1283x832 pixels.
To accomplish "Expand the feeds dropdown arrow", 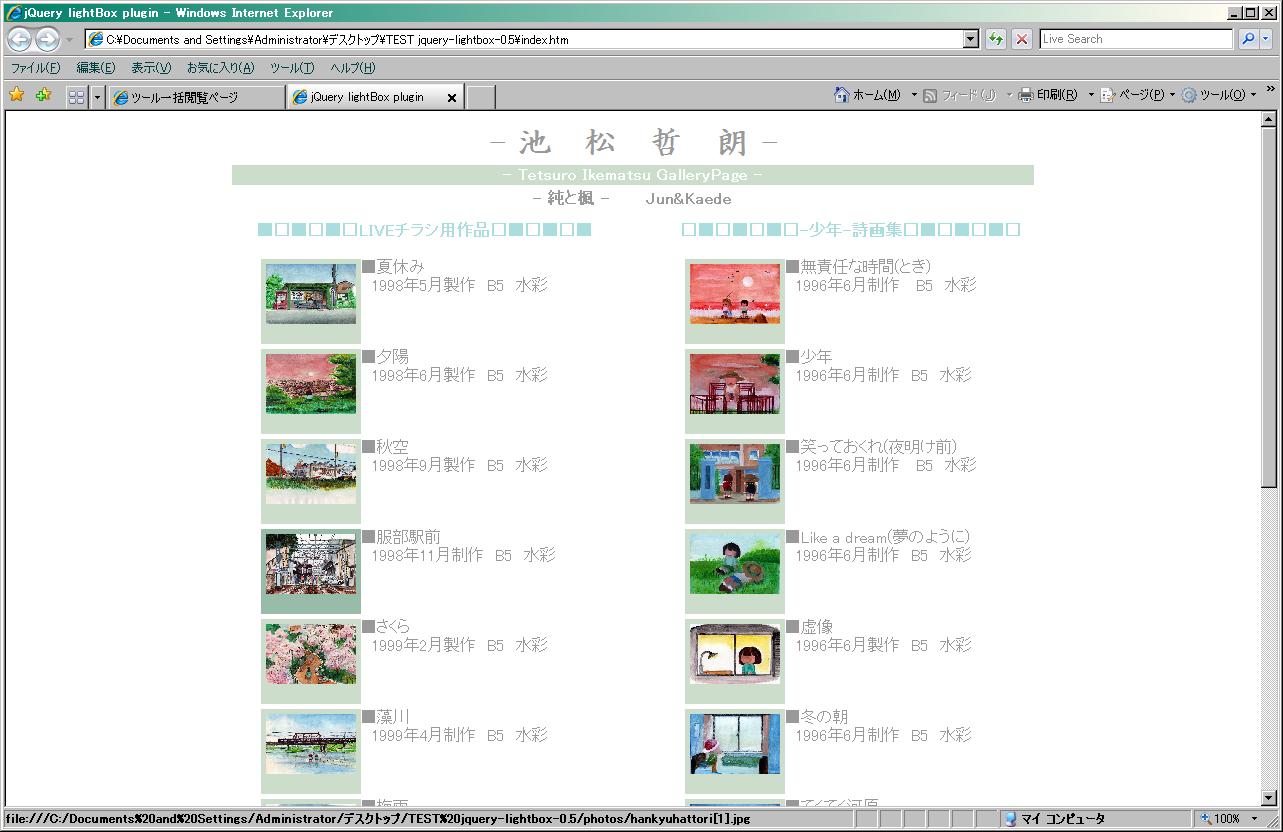I will [1009, 95].
